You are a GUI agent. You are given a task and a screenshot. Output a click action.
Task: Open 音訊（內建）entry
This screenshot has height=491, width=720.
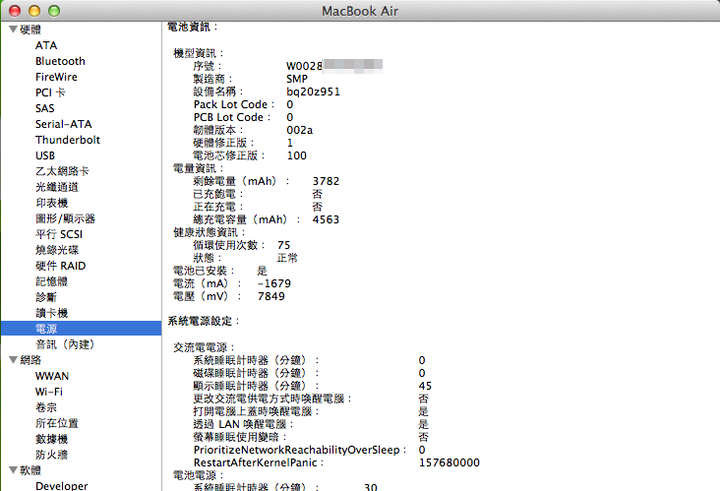tap(65, 344)
